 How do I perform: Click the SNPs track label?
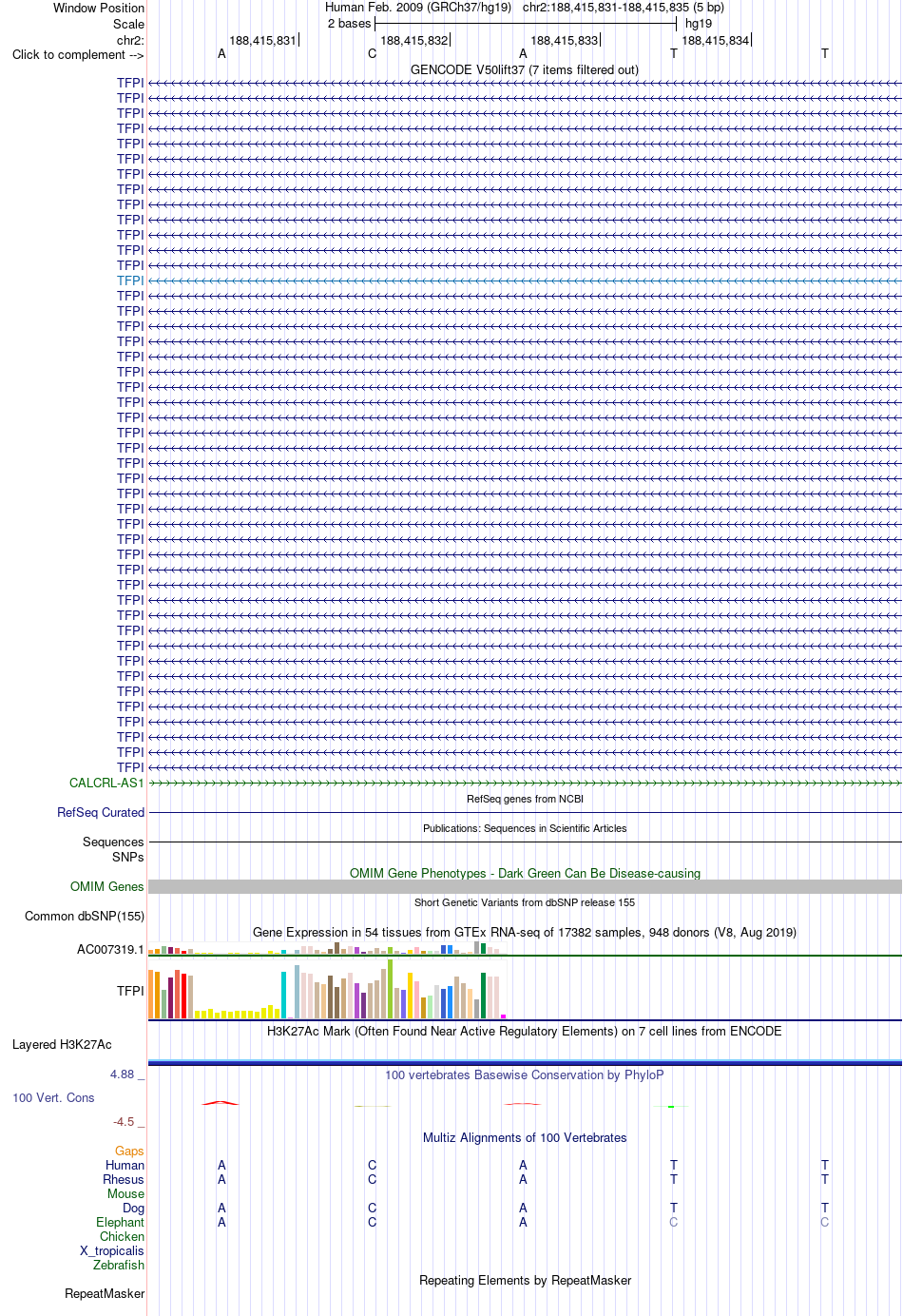(127, 857)
